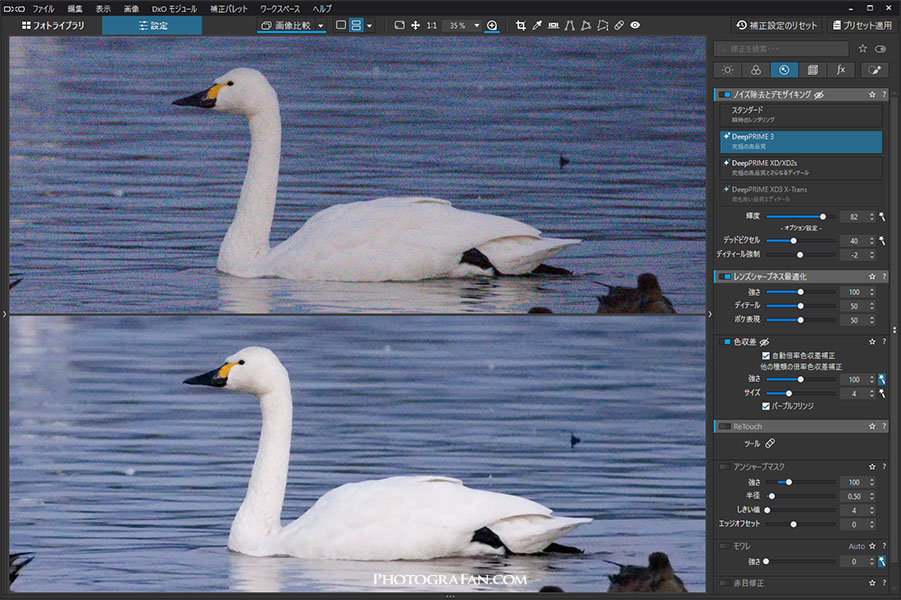Open view layout dropdown arrow
The width and height of the screenshot is (901, 600).
coord(369,25)
